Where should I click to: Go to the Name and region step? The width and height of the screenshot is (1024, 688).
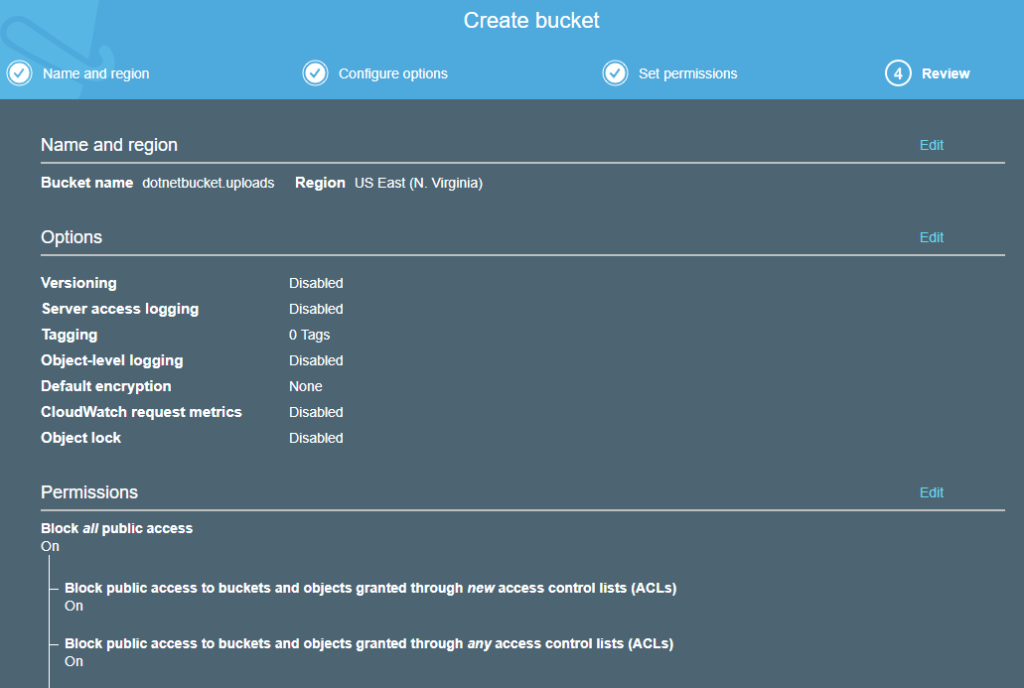click(96, 74)
